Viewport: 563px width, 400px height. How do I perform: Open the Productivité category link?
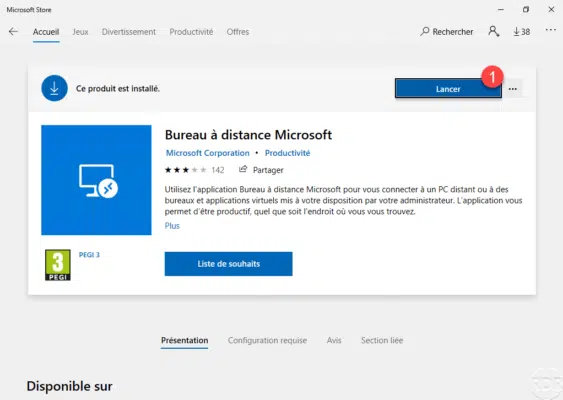287,153
